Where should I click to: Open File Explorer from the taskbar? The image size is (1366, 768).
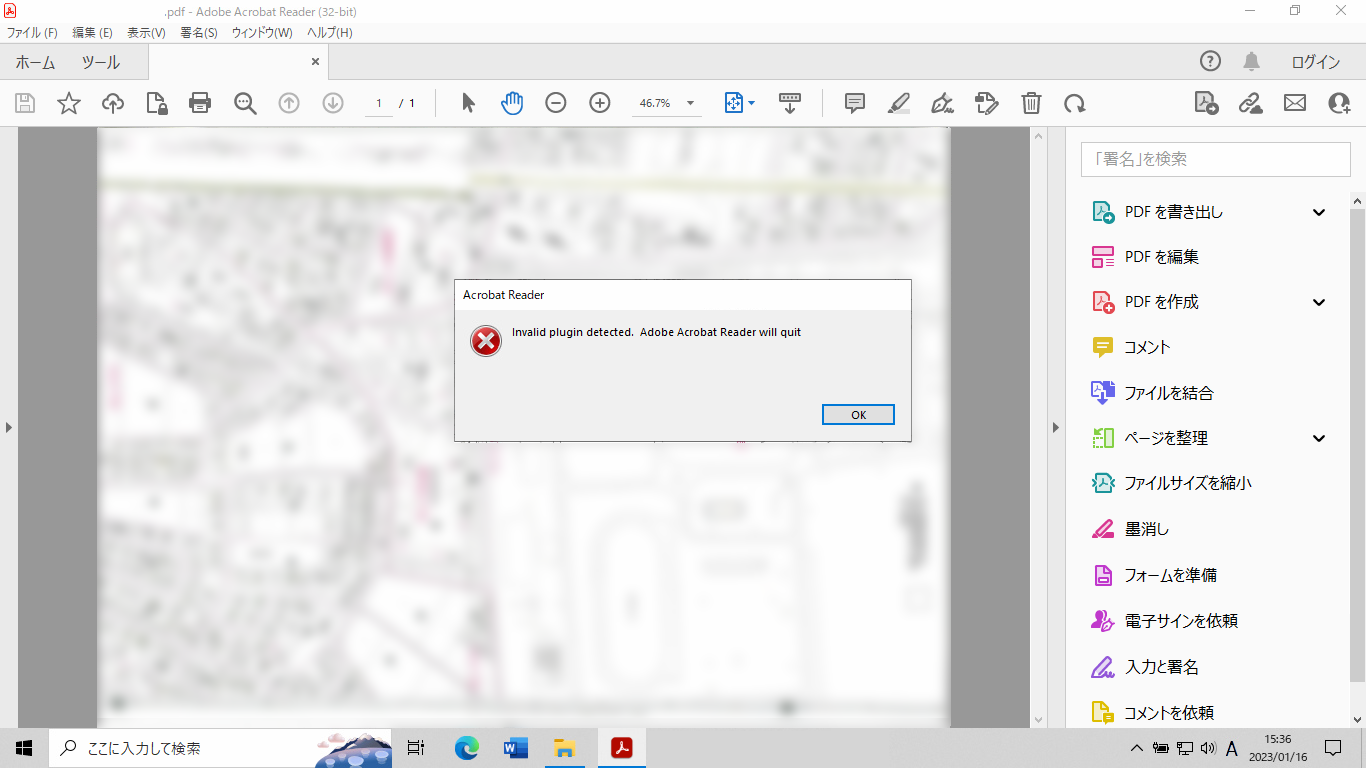564,747
